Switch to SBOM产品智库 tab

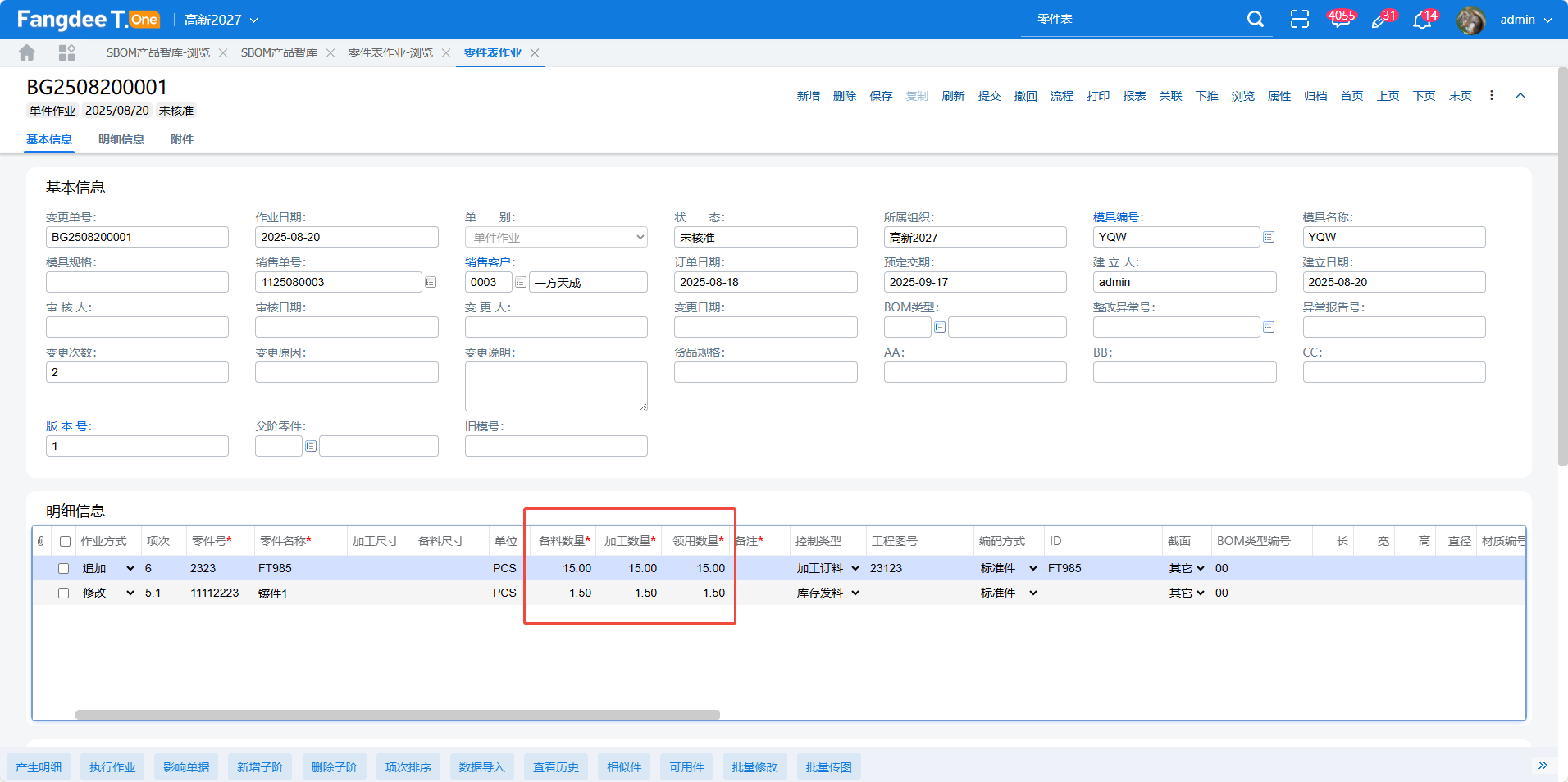coord(279,53)
